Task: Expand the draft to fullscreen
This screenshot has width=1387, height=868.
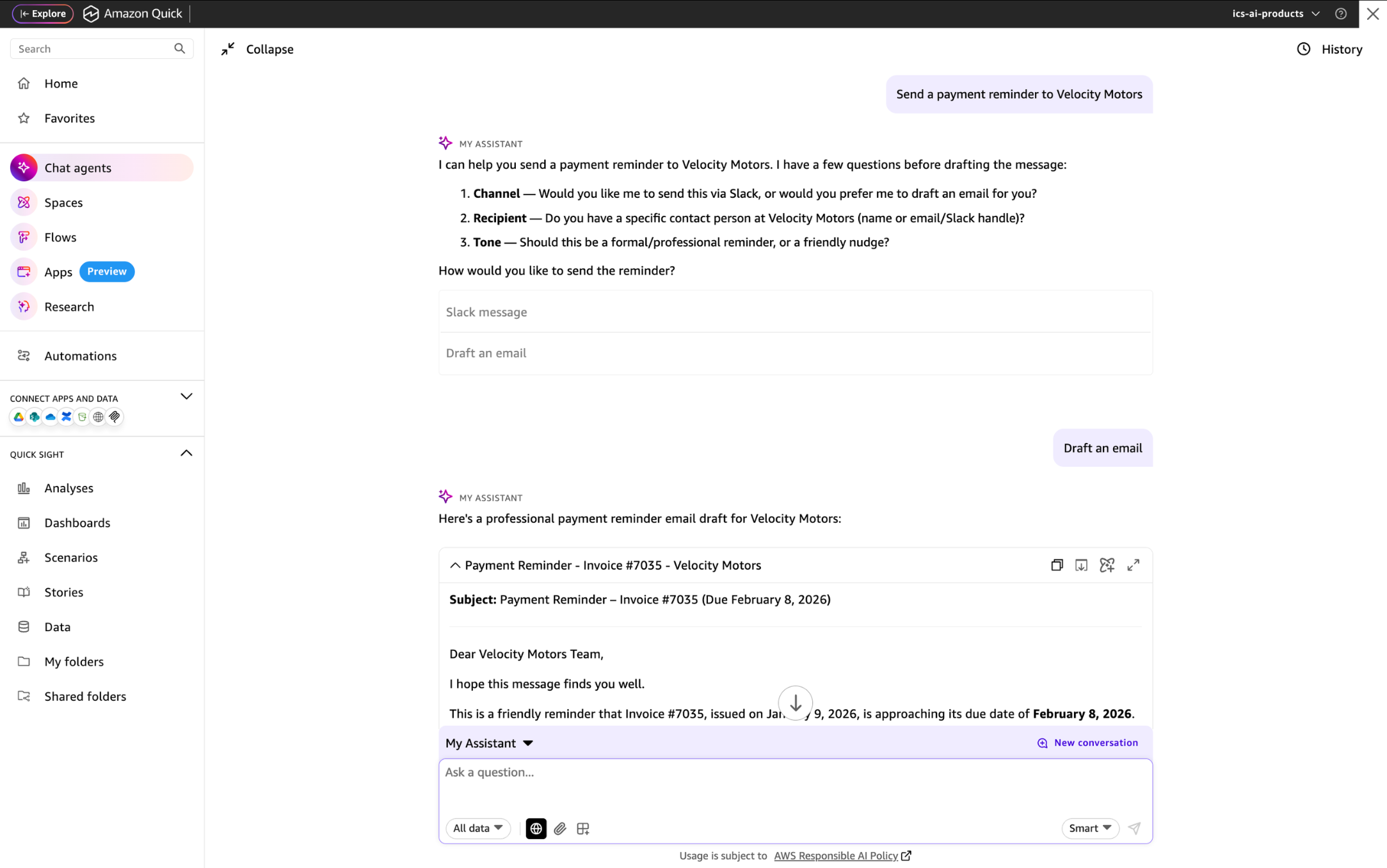Action: (1133, 565)
